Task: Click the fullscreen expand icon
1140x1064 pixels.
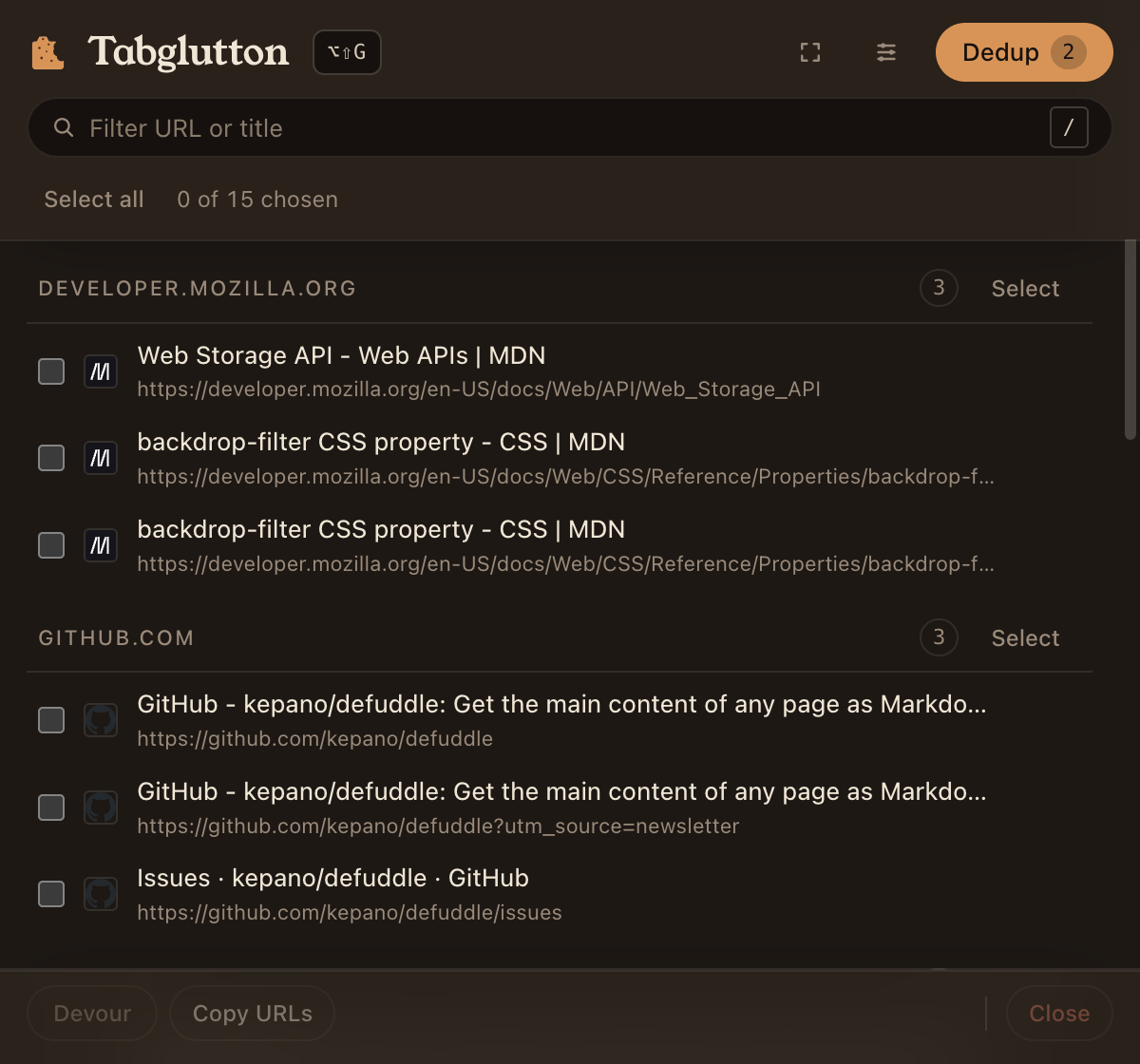Action: (810, 52)
